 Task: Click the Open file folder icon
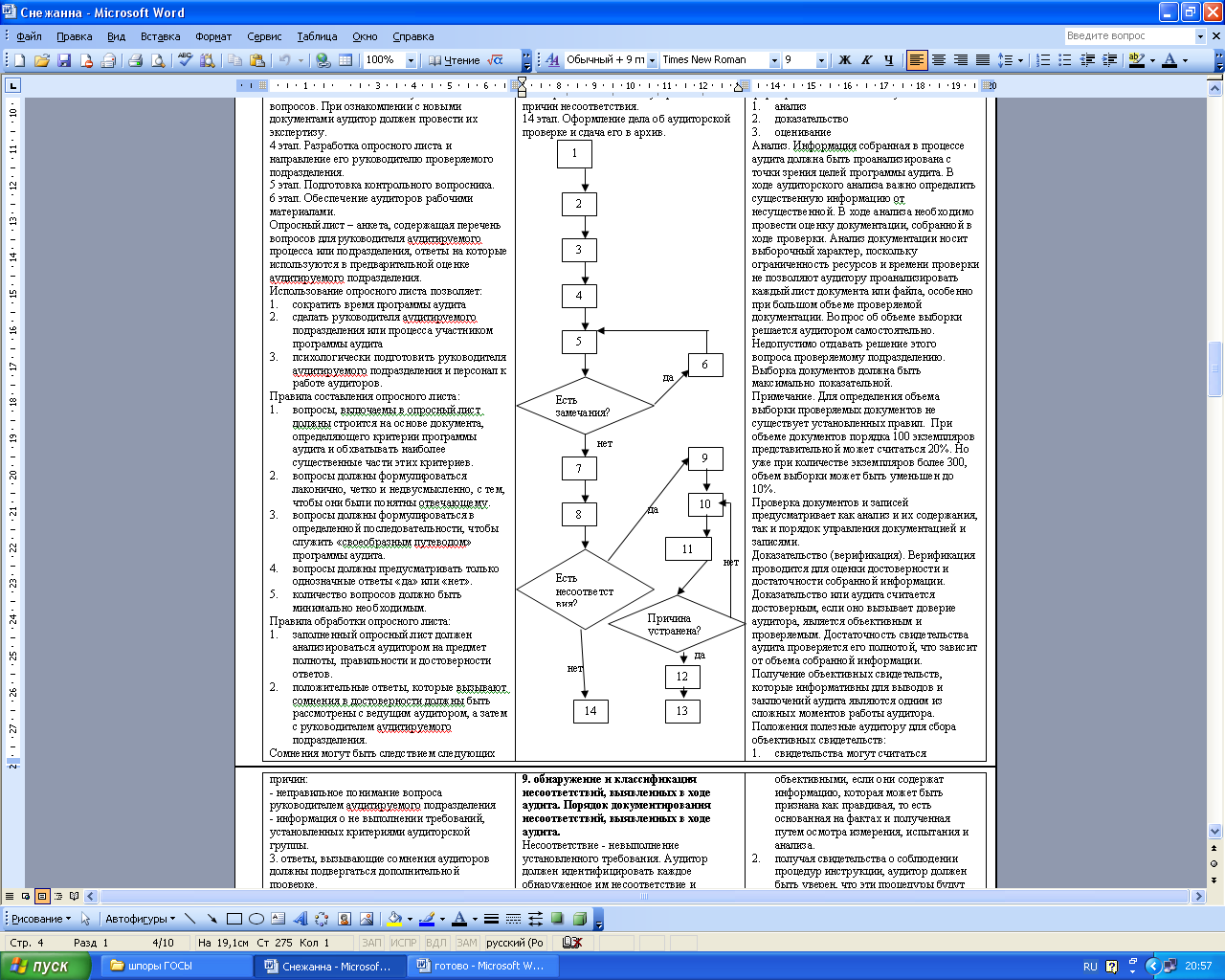tap(41, 60)
